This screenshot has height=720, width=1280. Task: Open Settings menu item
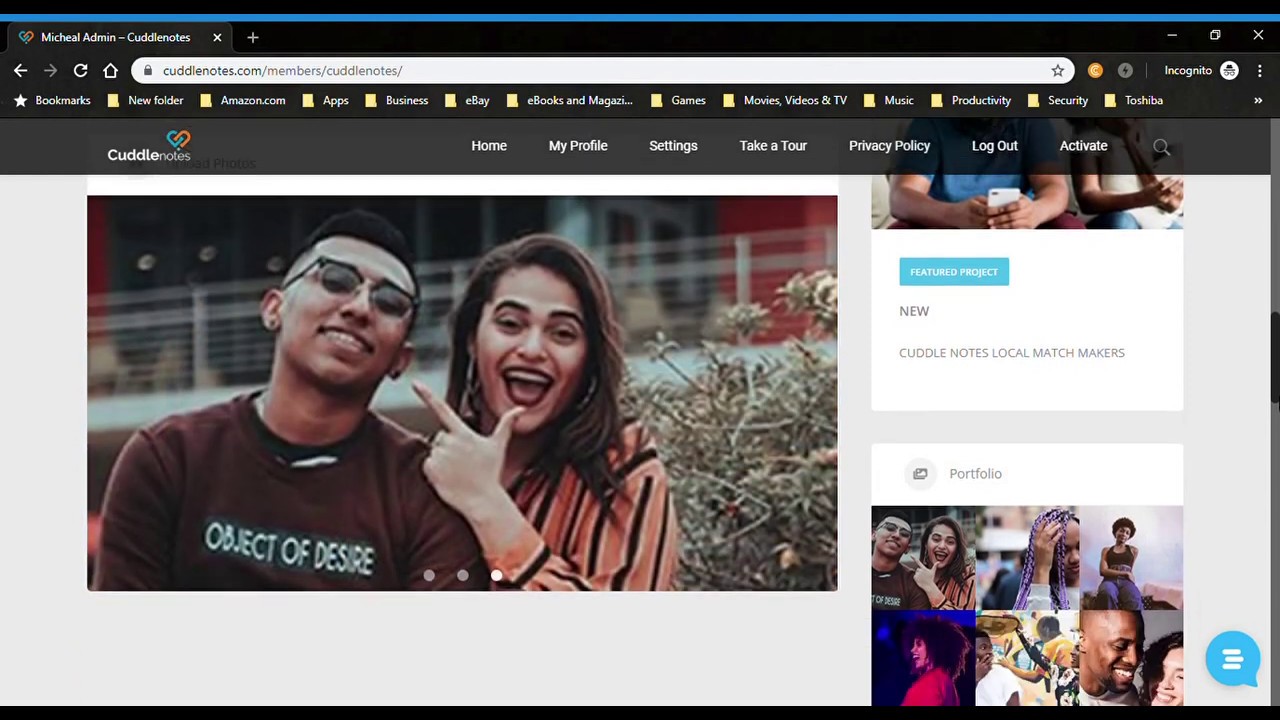[x=673, y=146]
